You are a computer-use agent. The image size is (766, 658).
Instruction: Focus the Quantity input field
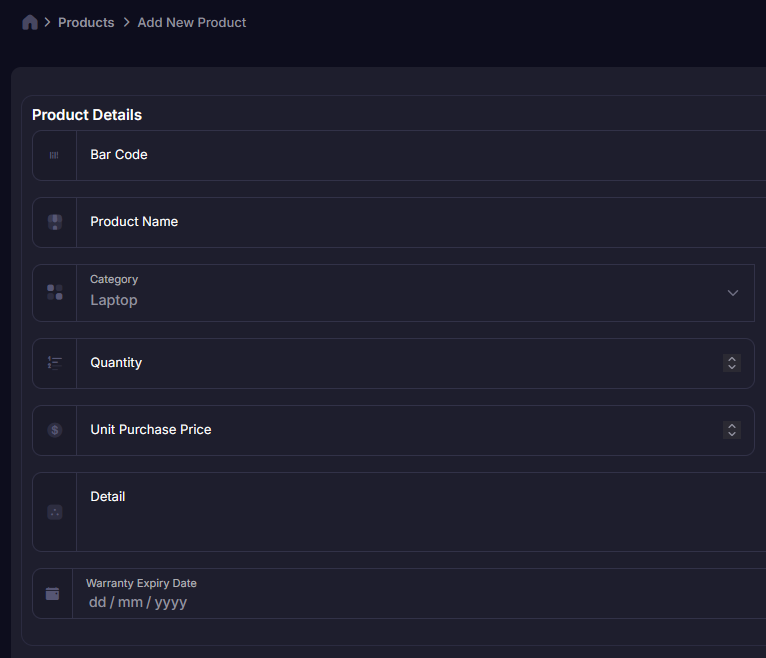point(400,363)
